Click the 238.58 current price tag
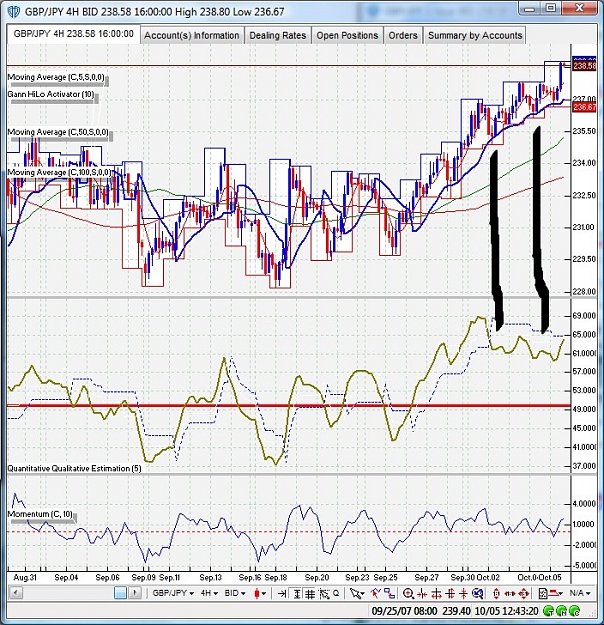 584,66
